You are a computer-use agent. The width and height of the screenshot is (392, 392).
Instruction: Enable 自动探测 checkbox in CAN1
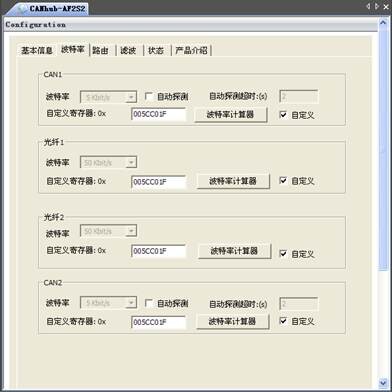coord(149,97)
